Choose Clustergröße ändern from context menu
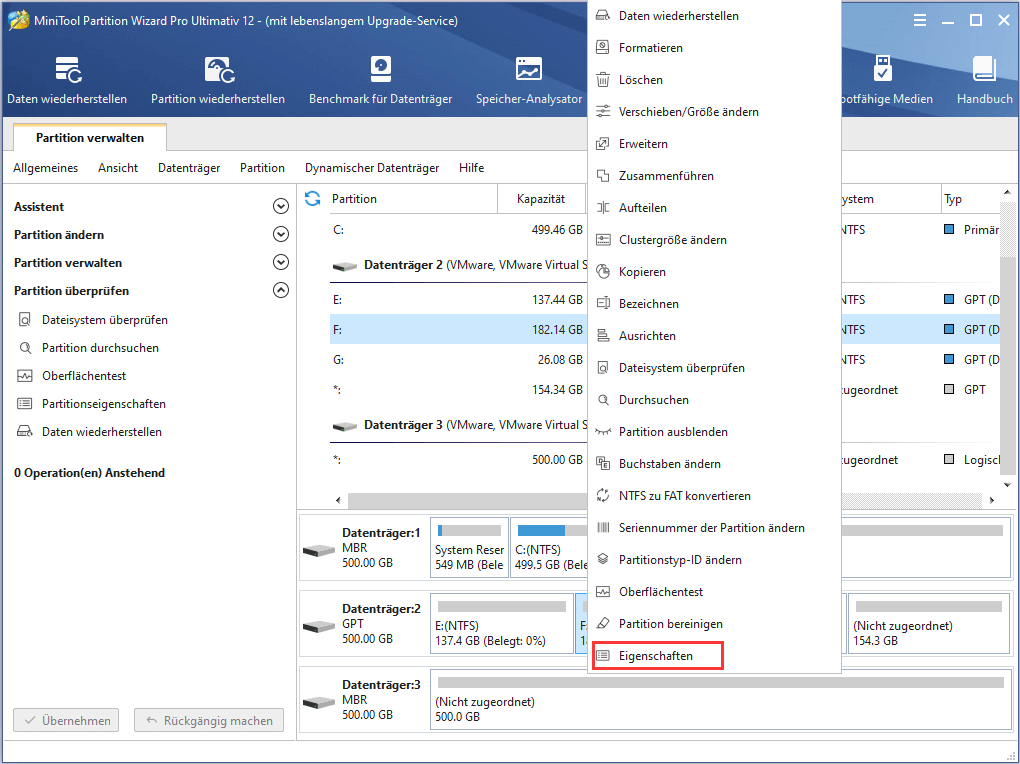 tap(714, 239)
